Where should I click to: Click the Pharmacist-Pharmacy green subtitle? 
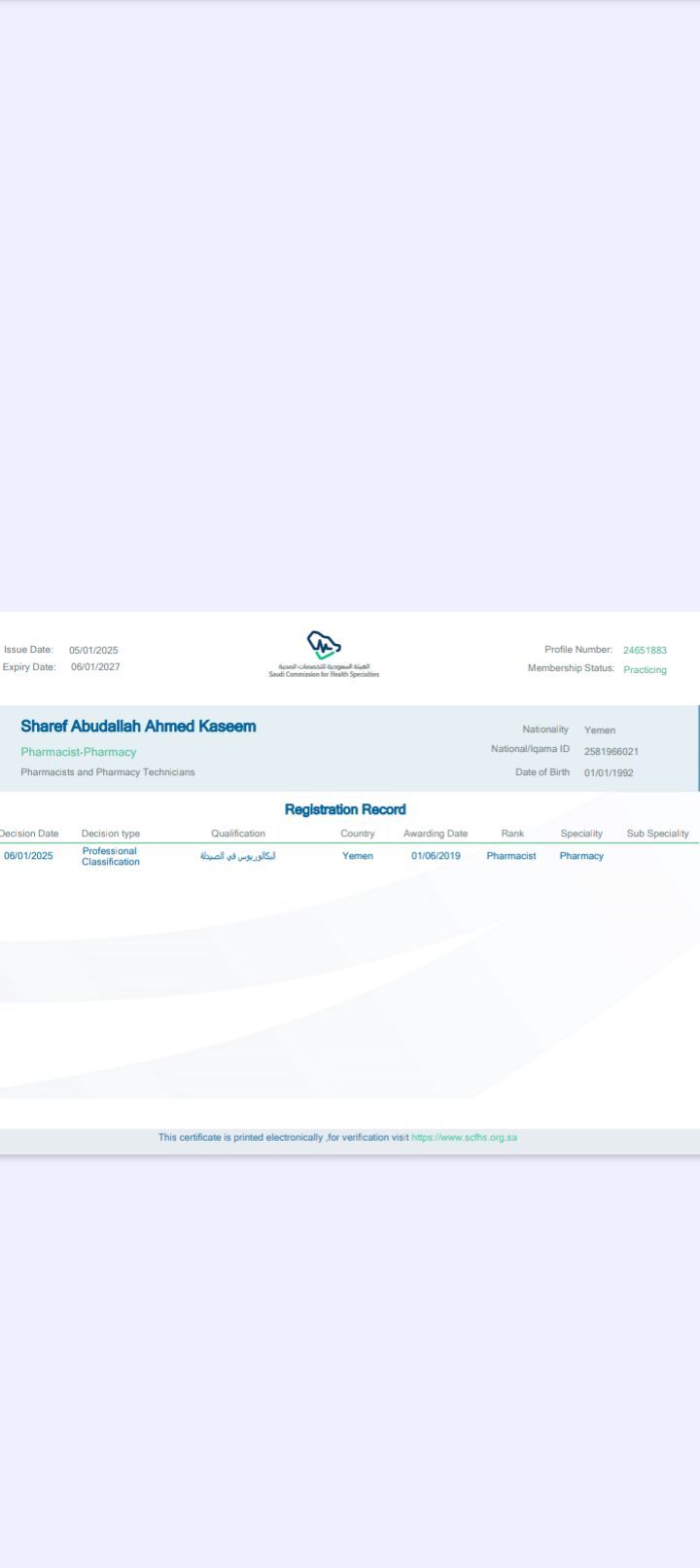[x=79, y=752]
